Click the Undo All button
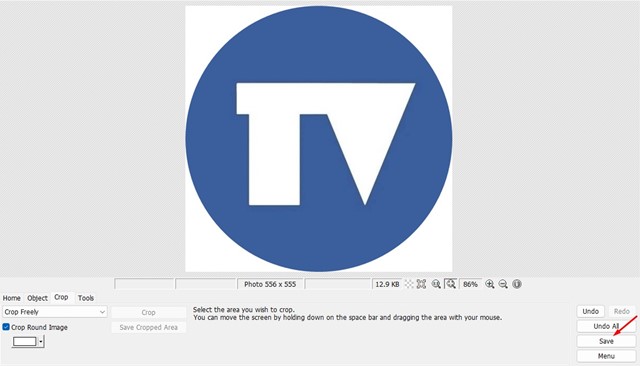This screenshot has height=366, width=640. tap(606, 326)
